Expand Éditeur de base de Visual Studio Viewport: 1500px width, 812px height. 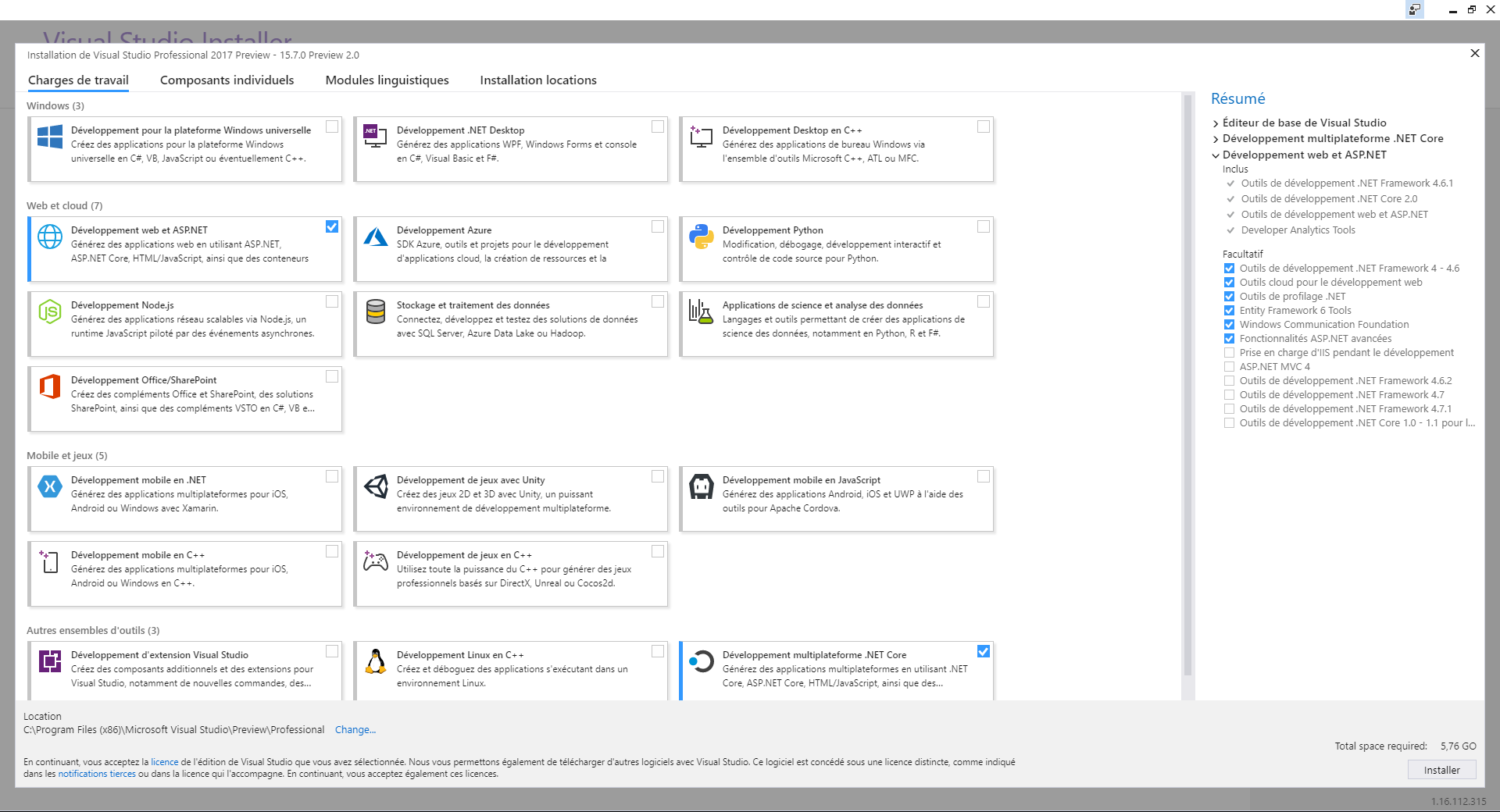1216,123
